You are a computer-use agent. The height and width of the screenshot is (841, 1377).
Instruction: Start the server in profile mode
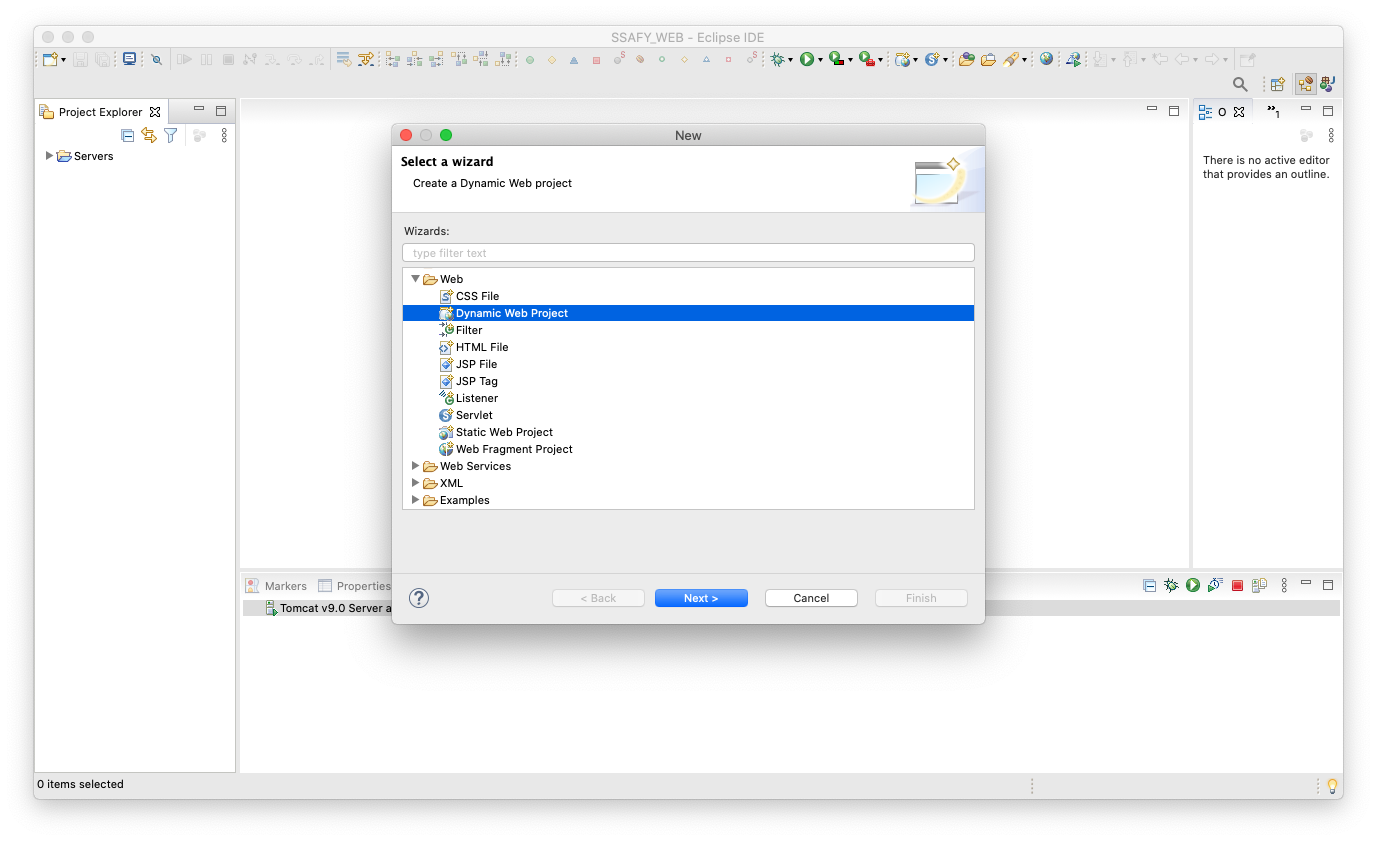pyautogui.click(x=1215, y=585)
